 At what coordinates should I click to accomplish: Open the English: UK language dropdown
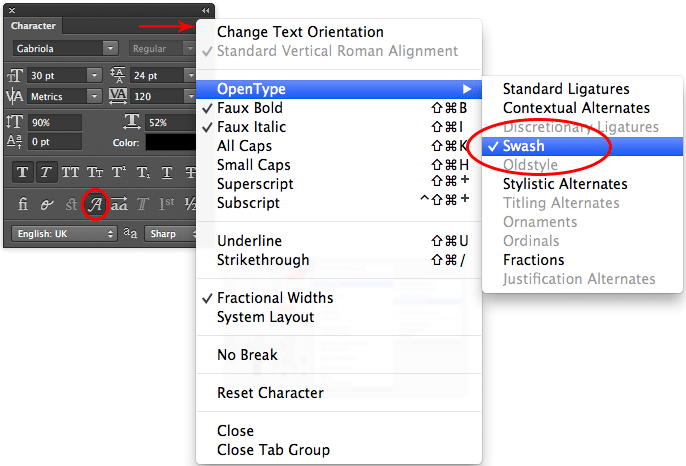64,234
